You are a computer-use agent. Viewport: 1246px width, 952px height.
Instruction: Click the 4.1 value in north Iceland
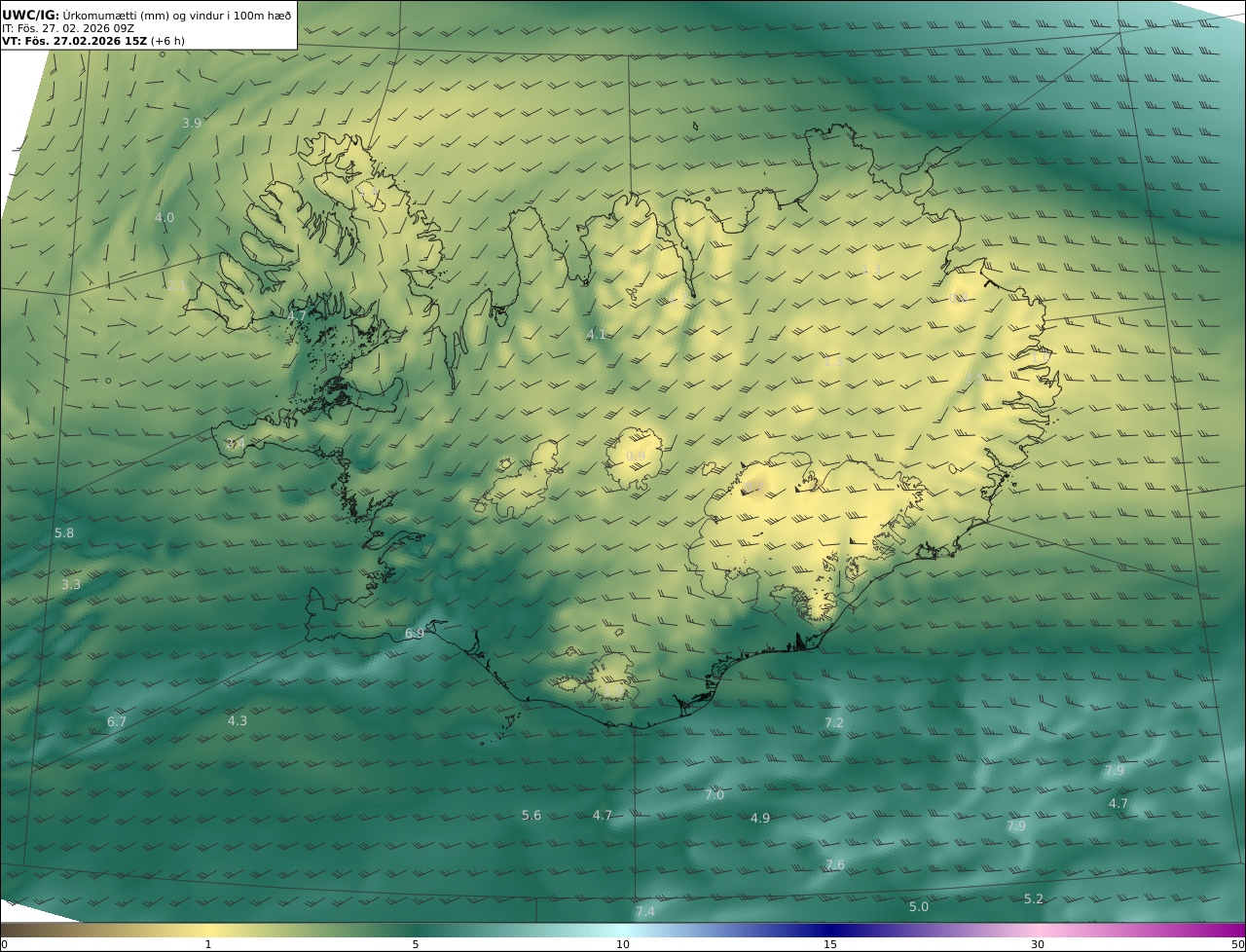click(x=596, y=334)
